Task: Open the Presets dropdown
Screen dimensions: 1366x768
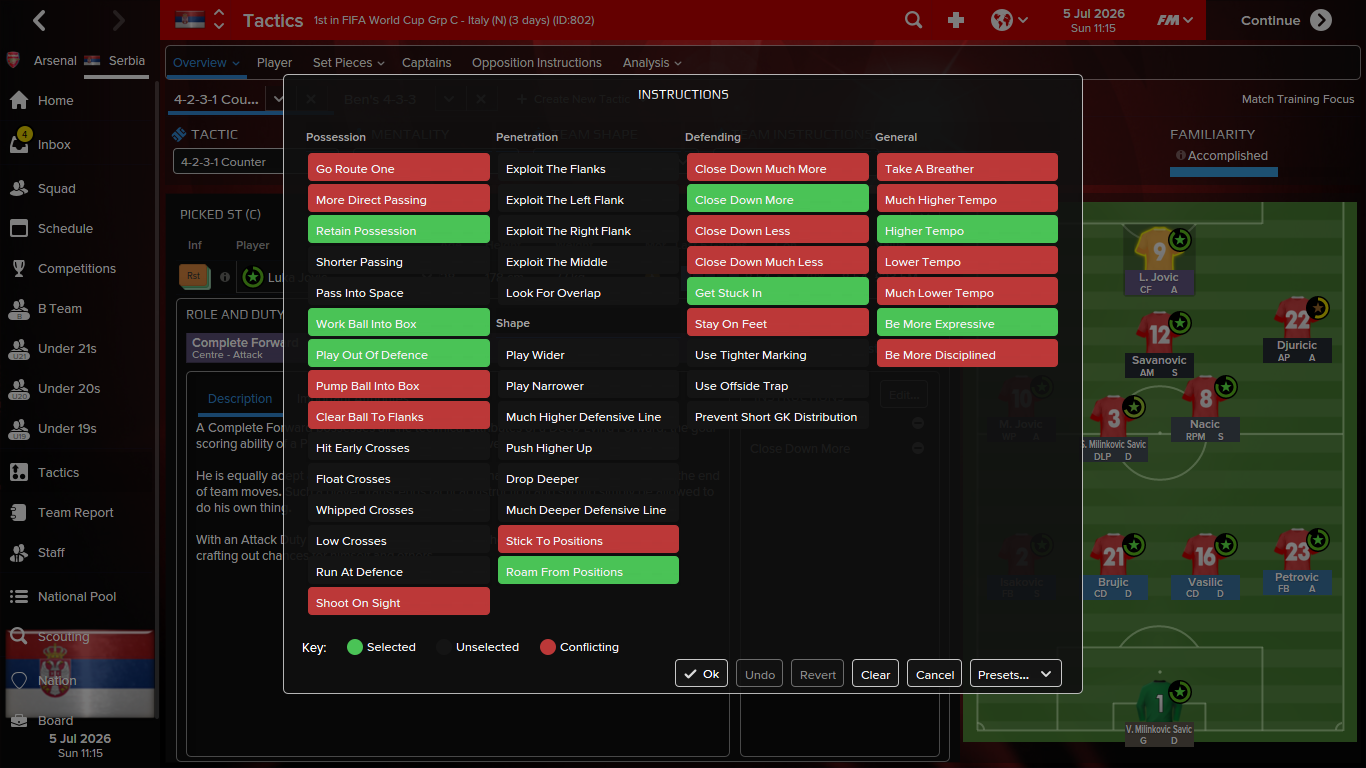Action: pyautogui.click(x=1016, y=674)
